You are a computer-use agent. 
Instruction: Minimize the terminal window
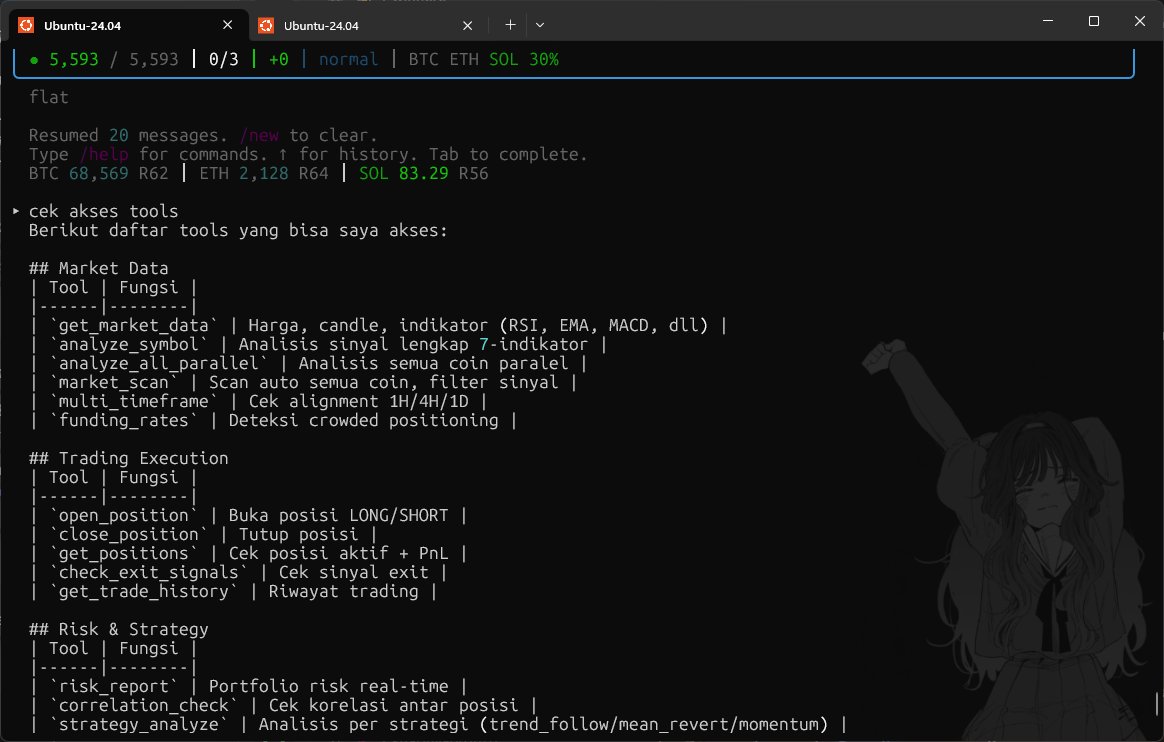tap(1048, 21)
